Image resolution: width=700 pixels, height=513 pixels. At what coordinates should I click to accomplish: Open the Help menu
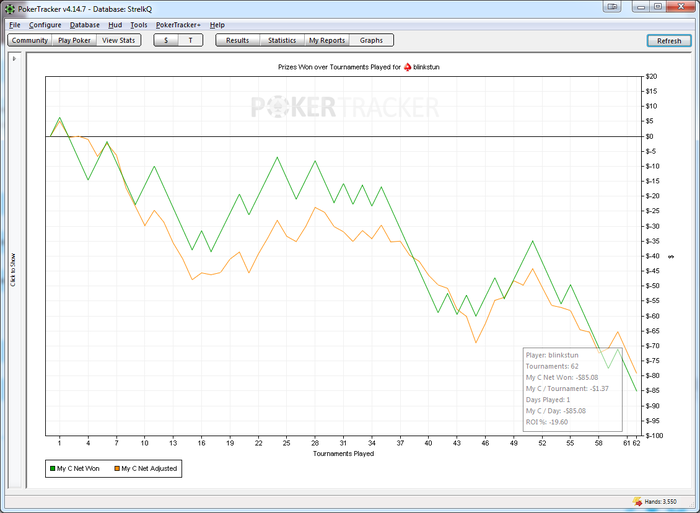pyautogui.click(x=217, y=25)
